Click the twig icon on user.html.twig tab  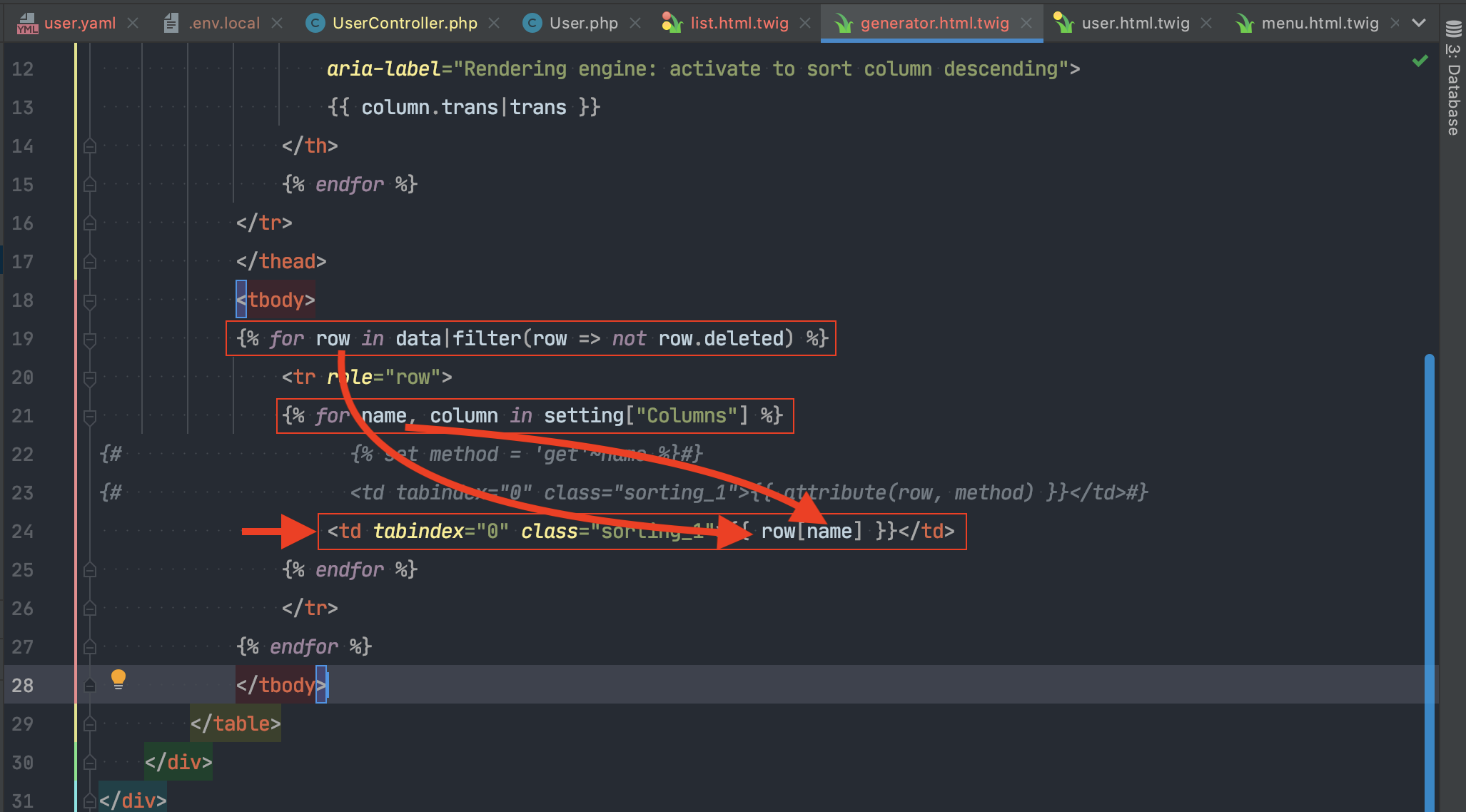click(x=1063, y=24)
